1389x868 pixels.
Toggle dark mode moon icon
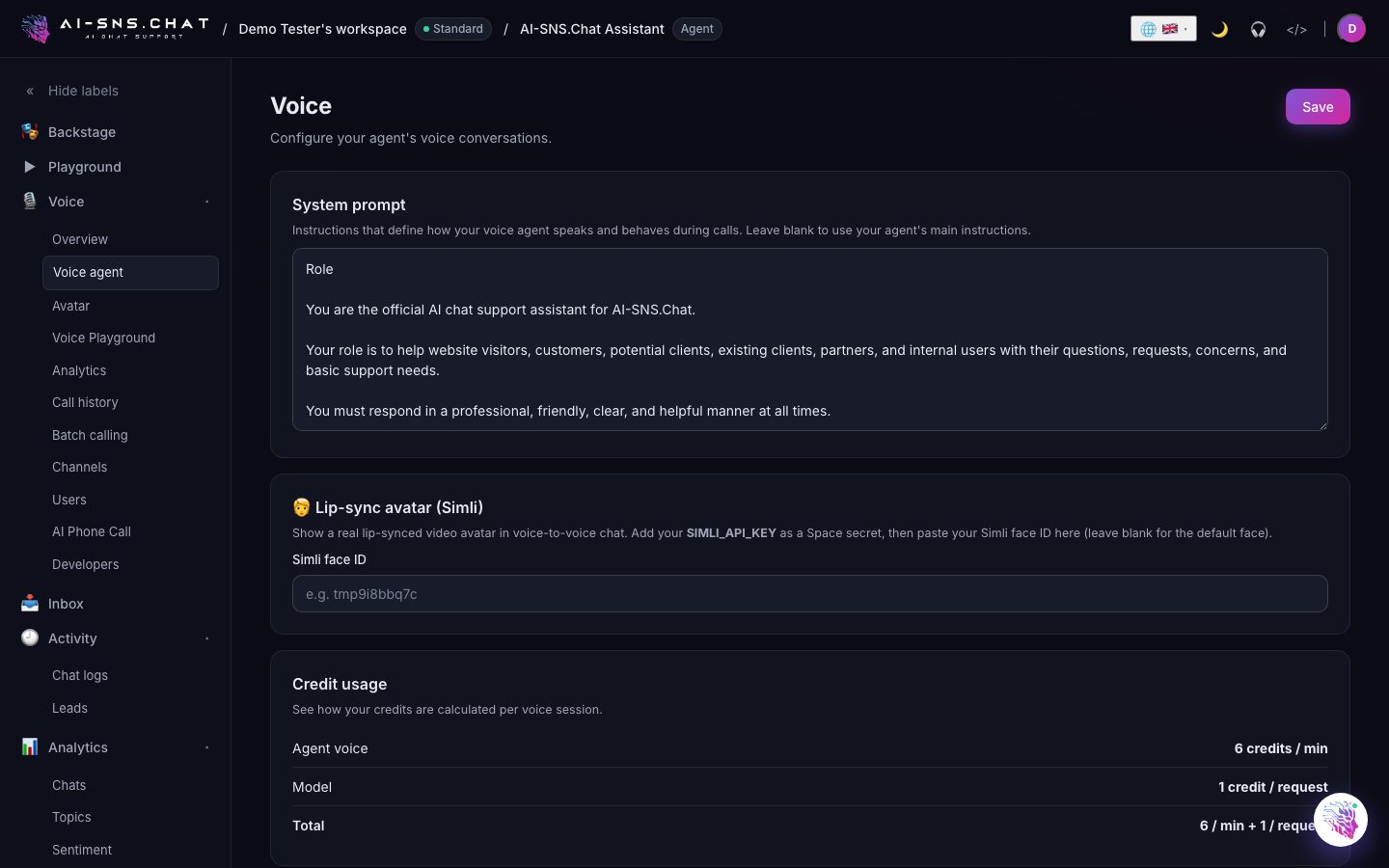pos(1219,29)
